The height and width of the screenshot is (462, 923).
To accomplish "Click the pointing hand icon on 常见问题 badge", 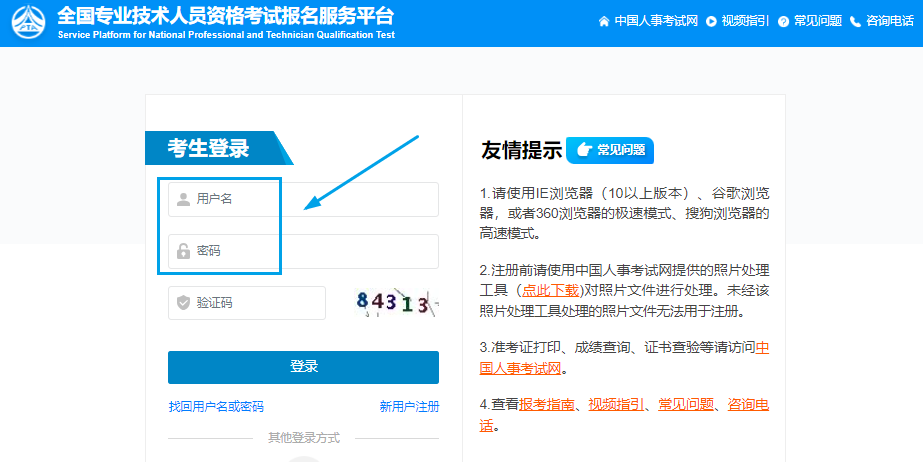I will click(584, 150).
